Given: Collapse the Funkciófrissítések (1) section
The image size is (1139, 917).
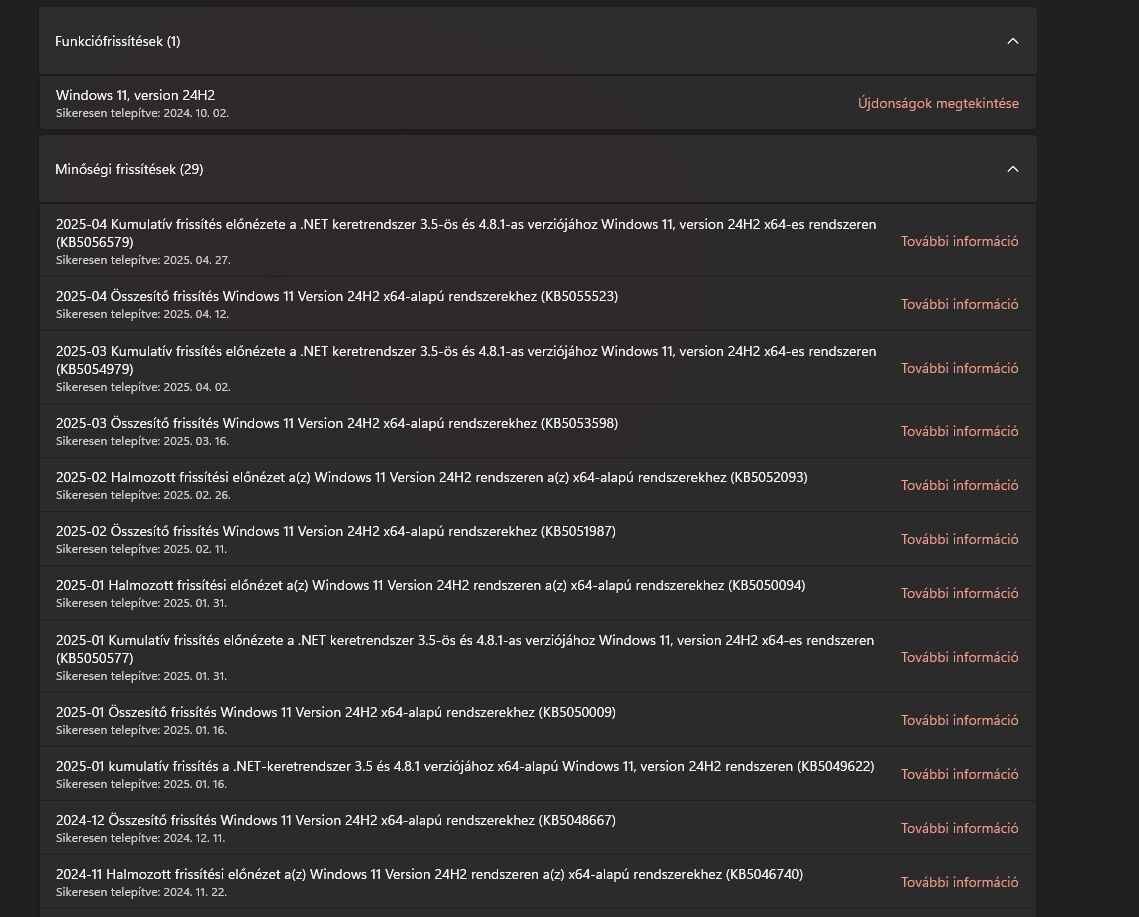Looking at the screenshot, I should [x=1013, y=41].
